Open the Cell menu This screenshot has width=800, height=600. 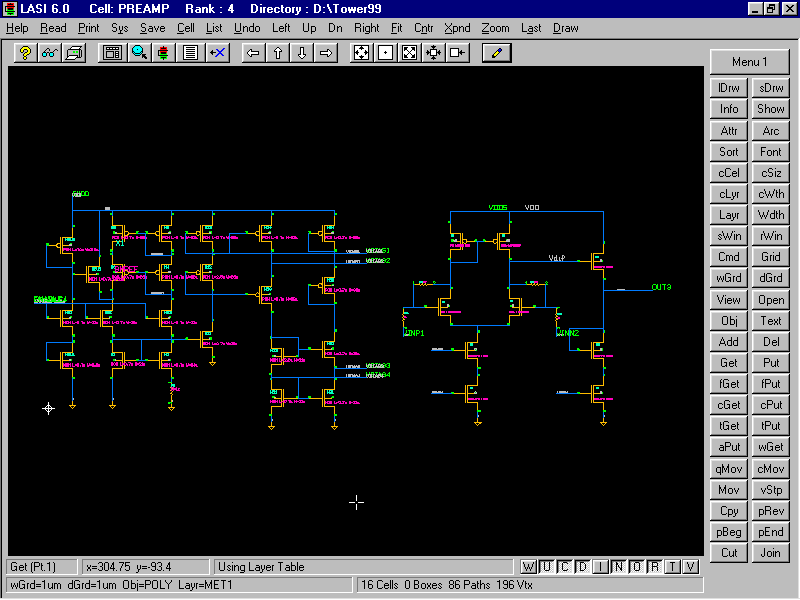(186, 28)
